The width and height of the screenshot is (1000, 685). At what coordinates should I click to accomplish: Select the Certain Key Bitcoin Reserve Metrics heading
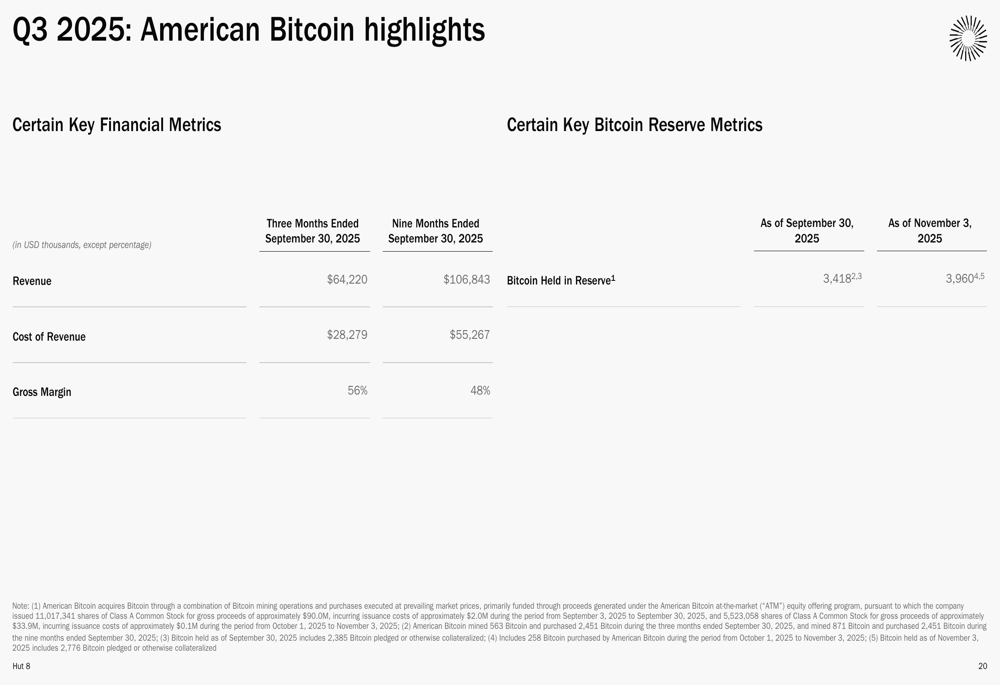[x=634, y=125]
